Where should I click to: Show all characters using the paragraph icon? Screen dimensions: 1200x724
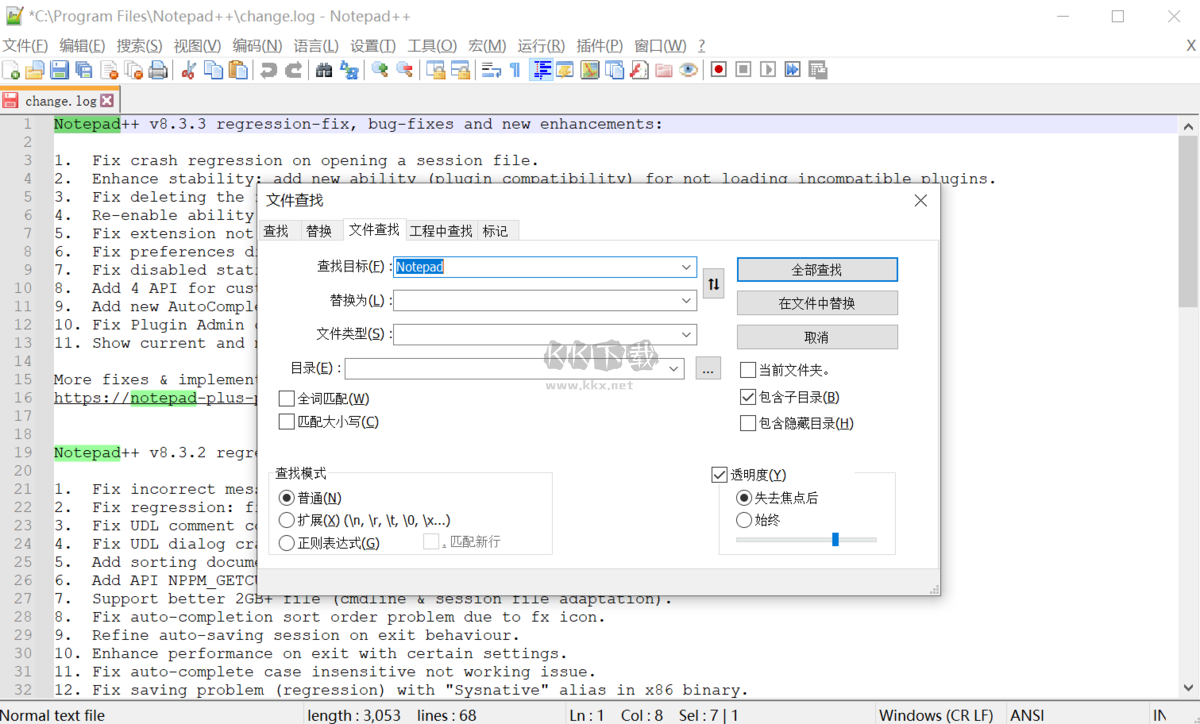point(512,69)
